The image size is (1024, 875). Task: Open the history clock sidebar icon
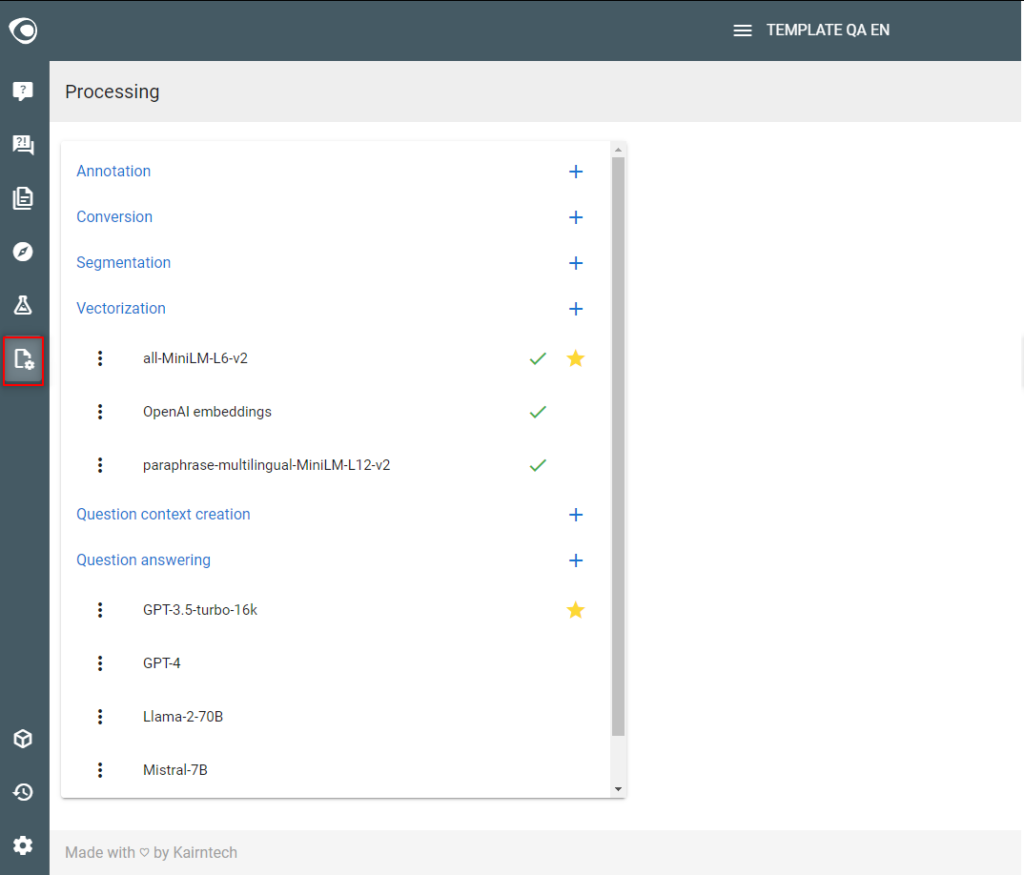pyautogui.click(x=23, y=792)
